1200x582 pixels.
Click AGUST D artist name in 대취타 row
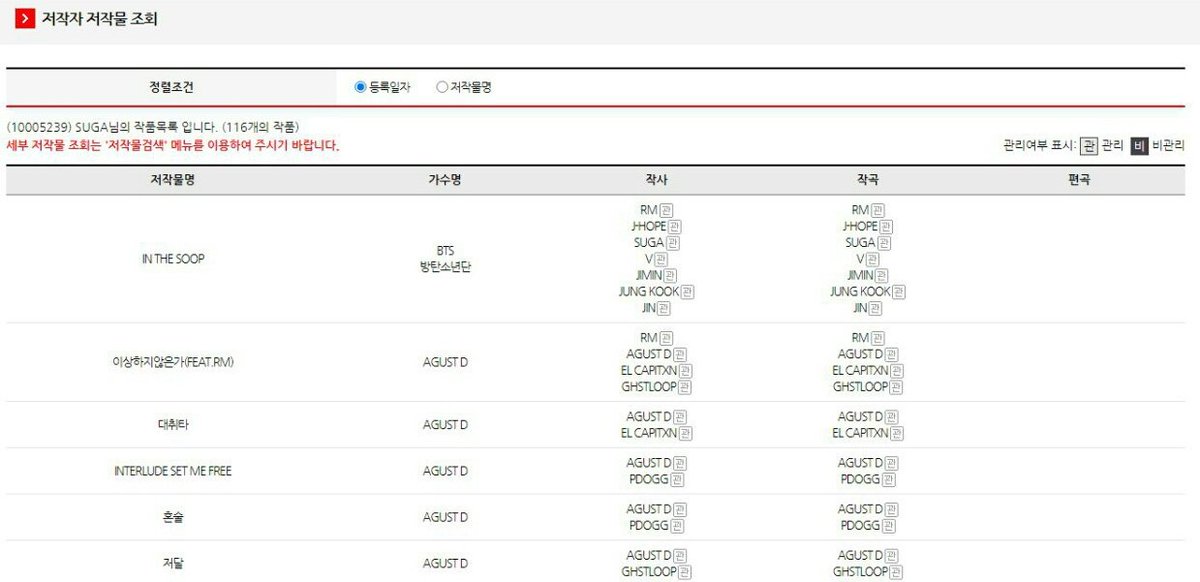(x=445, y=425)
